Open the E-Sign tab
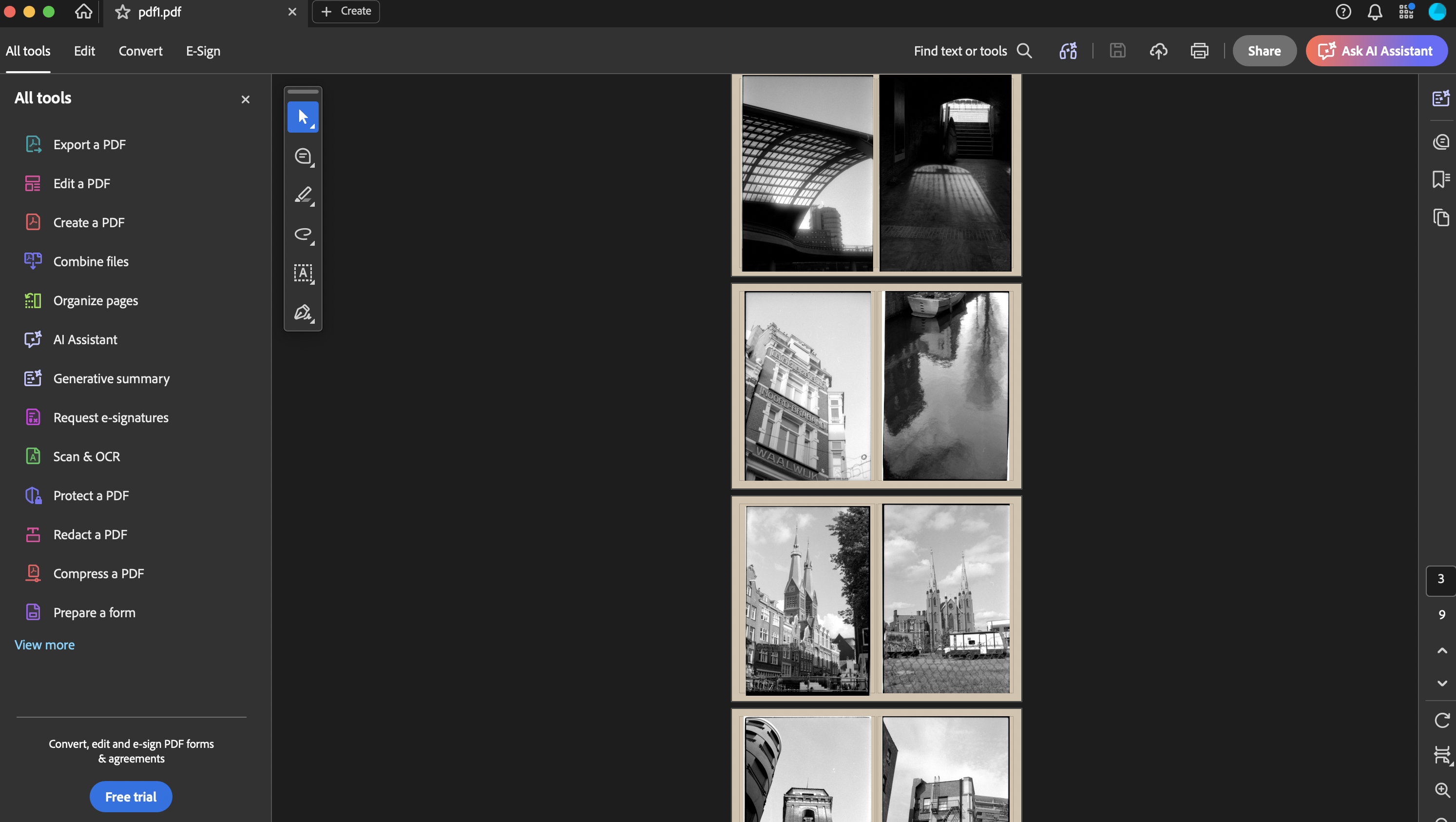The width and height of the screenshot is (1456, 822). [x=204, y=51]
